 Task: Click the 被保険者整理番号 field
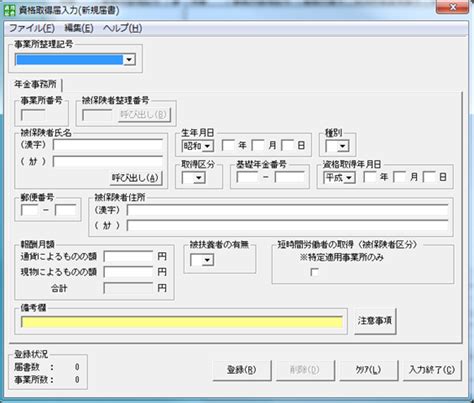tap(98, 115)
